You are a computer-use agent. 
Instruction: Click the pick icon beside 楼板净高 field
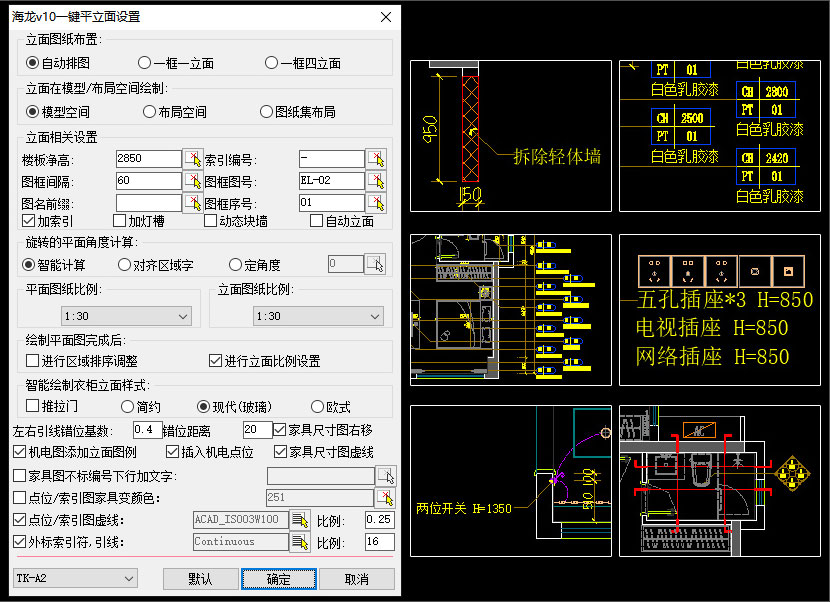(193, 158)
